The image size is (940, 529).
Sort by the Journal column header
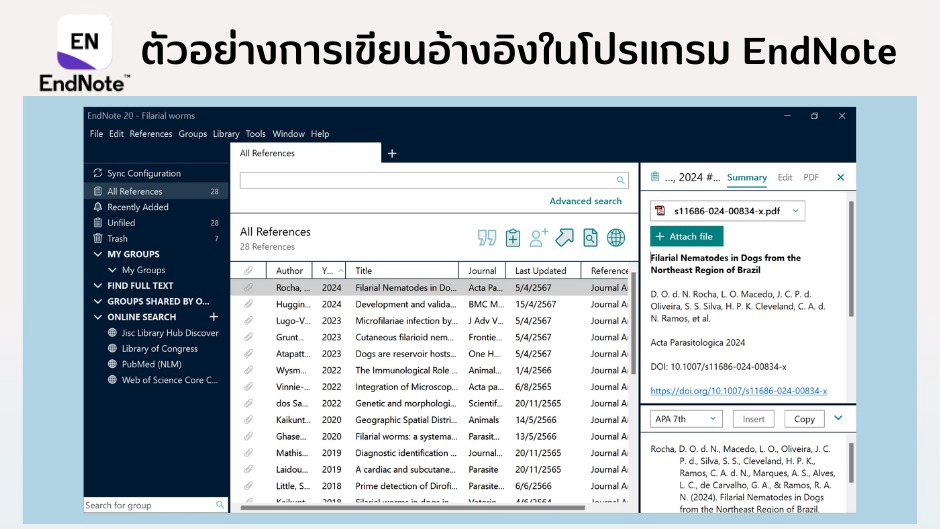tap(483, 270)
